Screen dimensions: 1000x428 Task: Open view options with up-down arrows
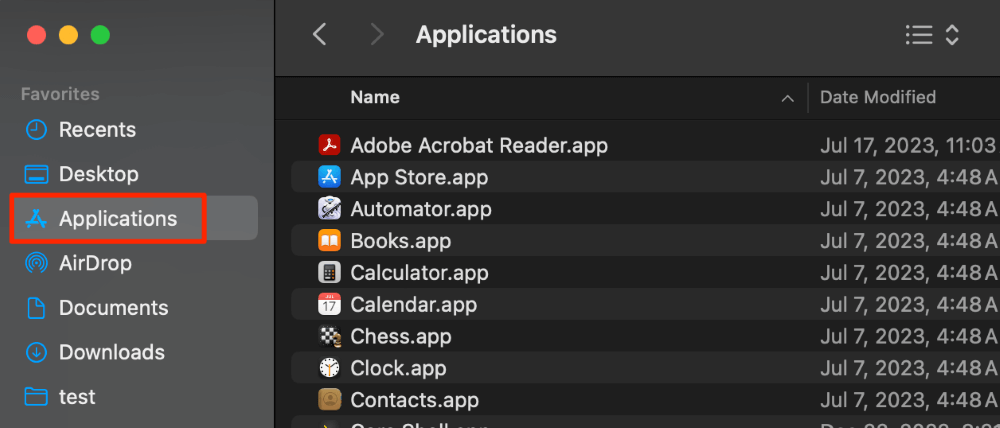pos(952,34)
